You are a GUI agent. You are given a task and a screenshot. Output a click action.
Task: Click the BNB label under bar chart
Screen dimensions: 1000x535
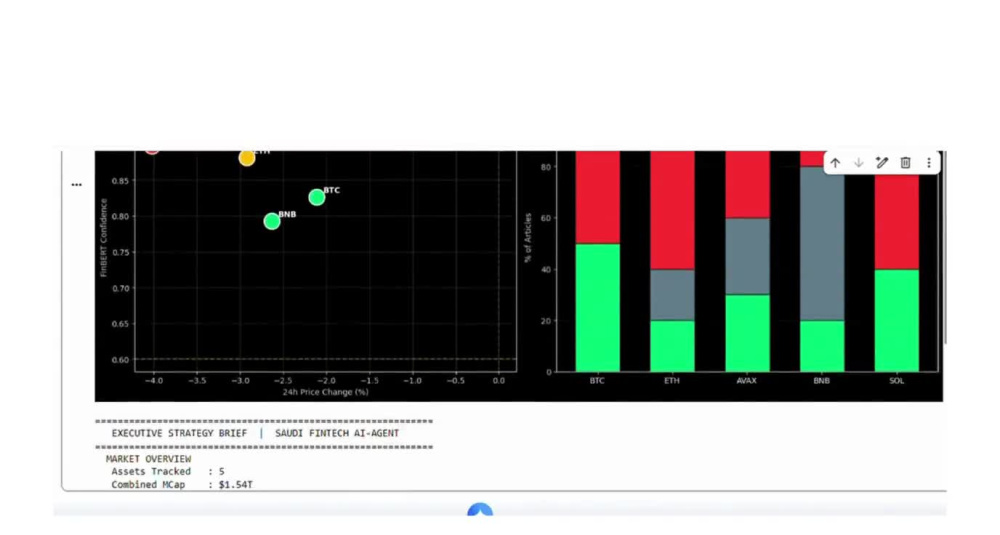coord(821,381)
